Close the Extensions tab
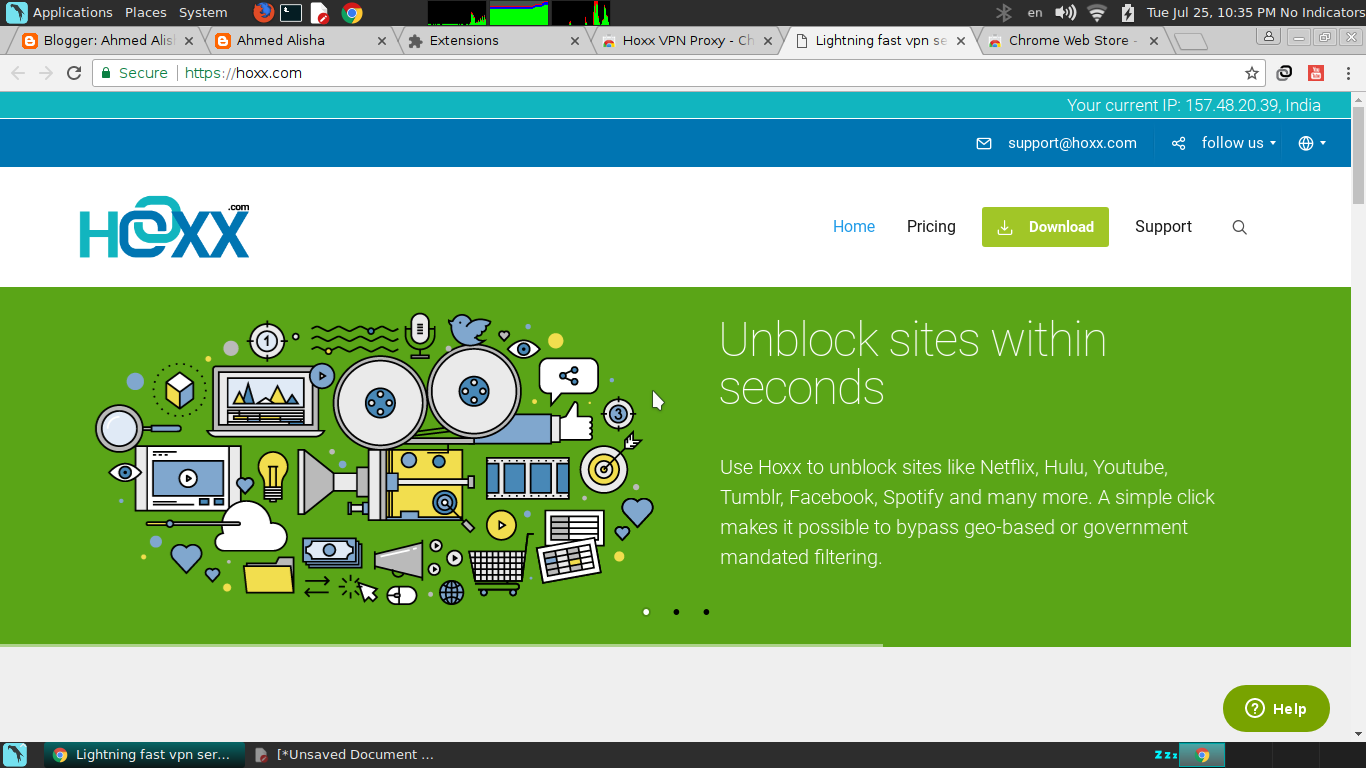Image resolution: width=1366 pixels, height=768 pixels. [x=575, y=41]
